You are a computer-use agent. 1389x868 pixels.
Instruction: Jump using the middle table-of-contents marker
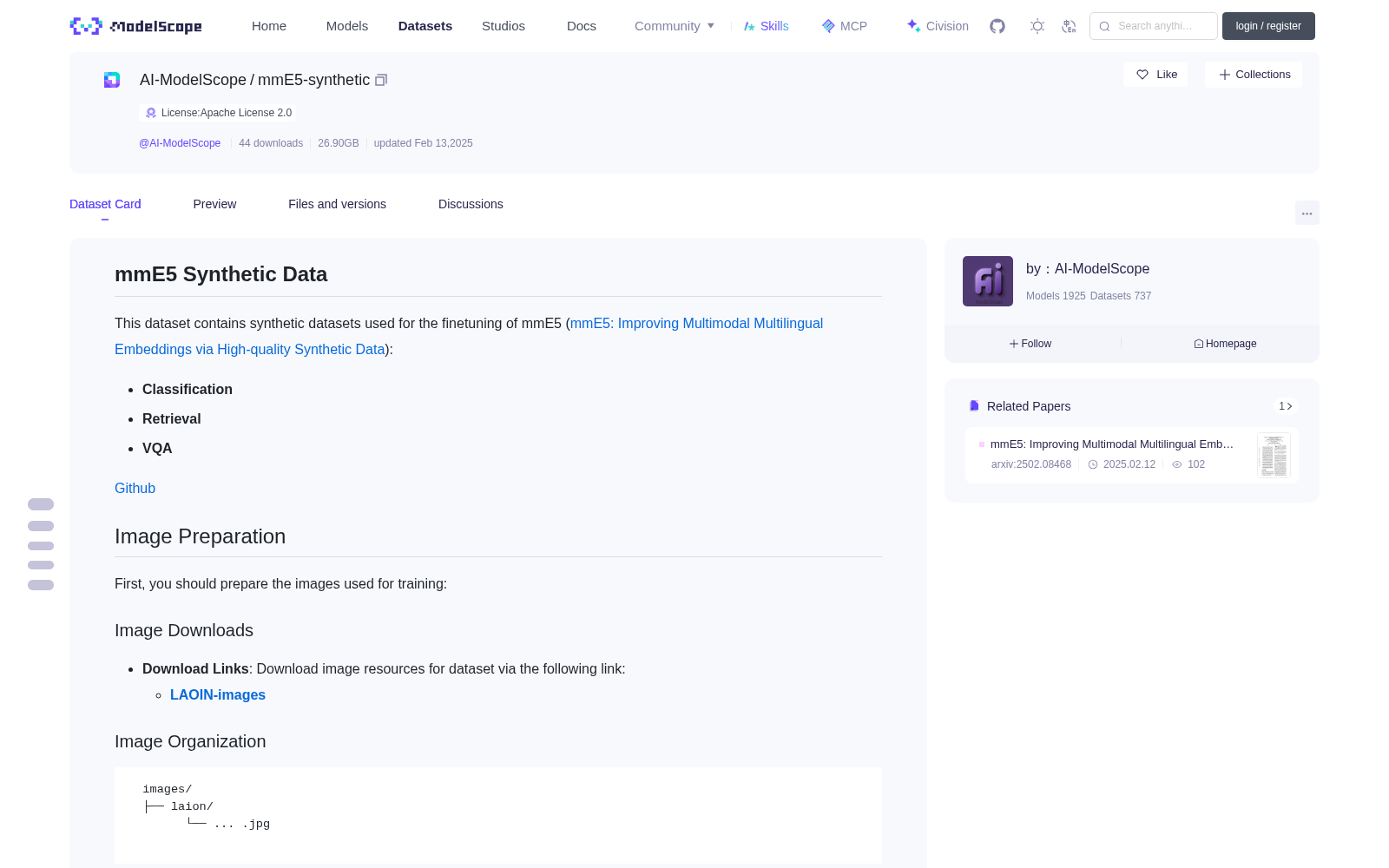tap(41, 546)
